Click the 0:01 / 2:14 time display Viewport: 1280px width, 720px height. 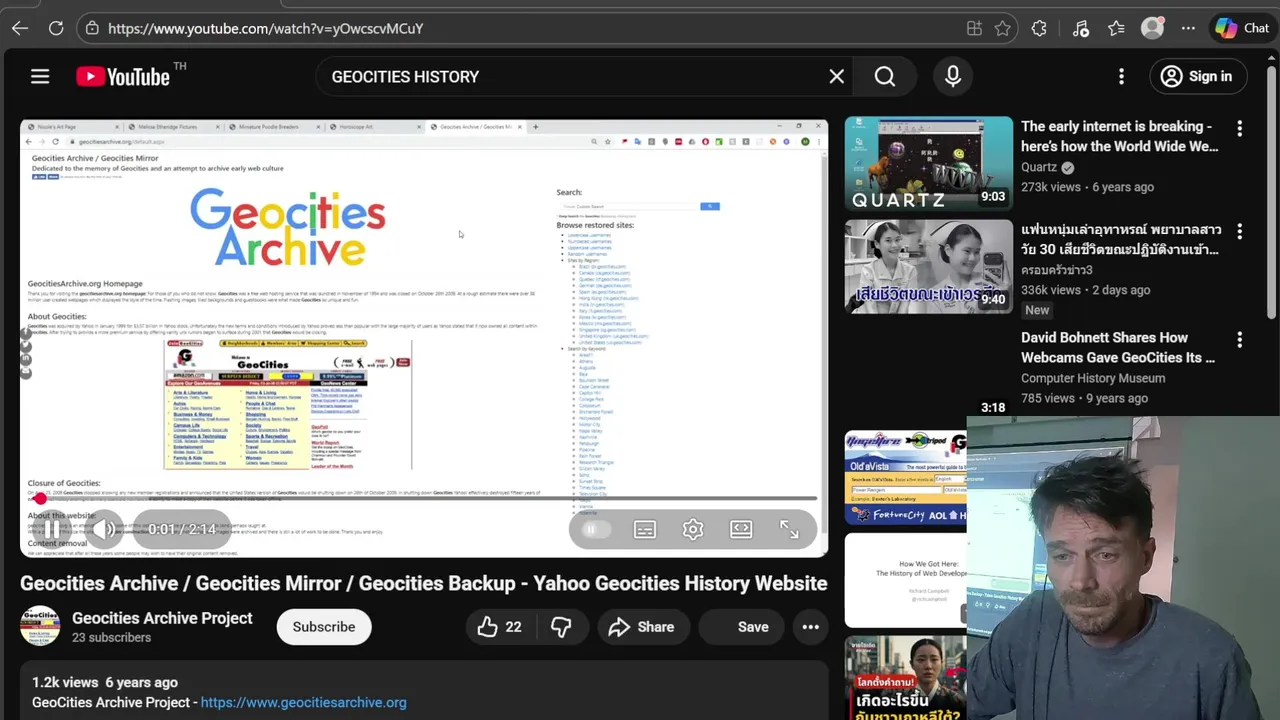pyautogui.click(x=182, y=529)
